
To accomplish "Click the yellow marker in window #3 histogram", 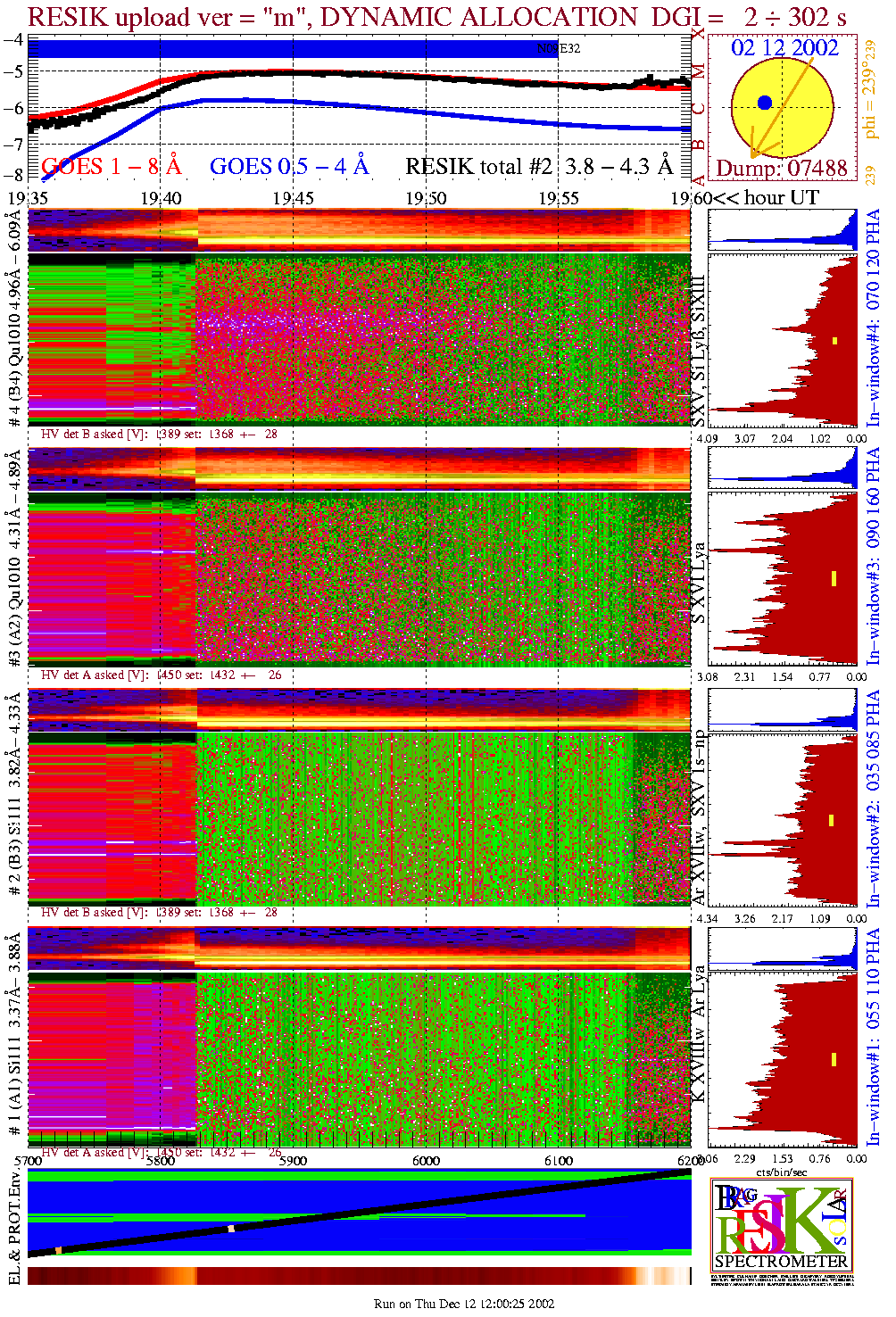I will click(x=834, y=578).
